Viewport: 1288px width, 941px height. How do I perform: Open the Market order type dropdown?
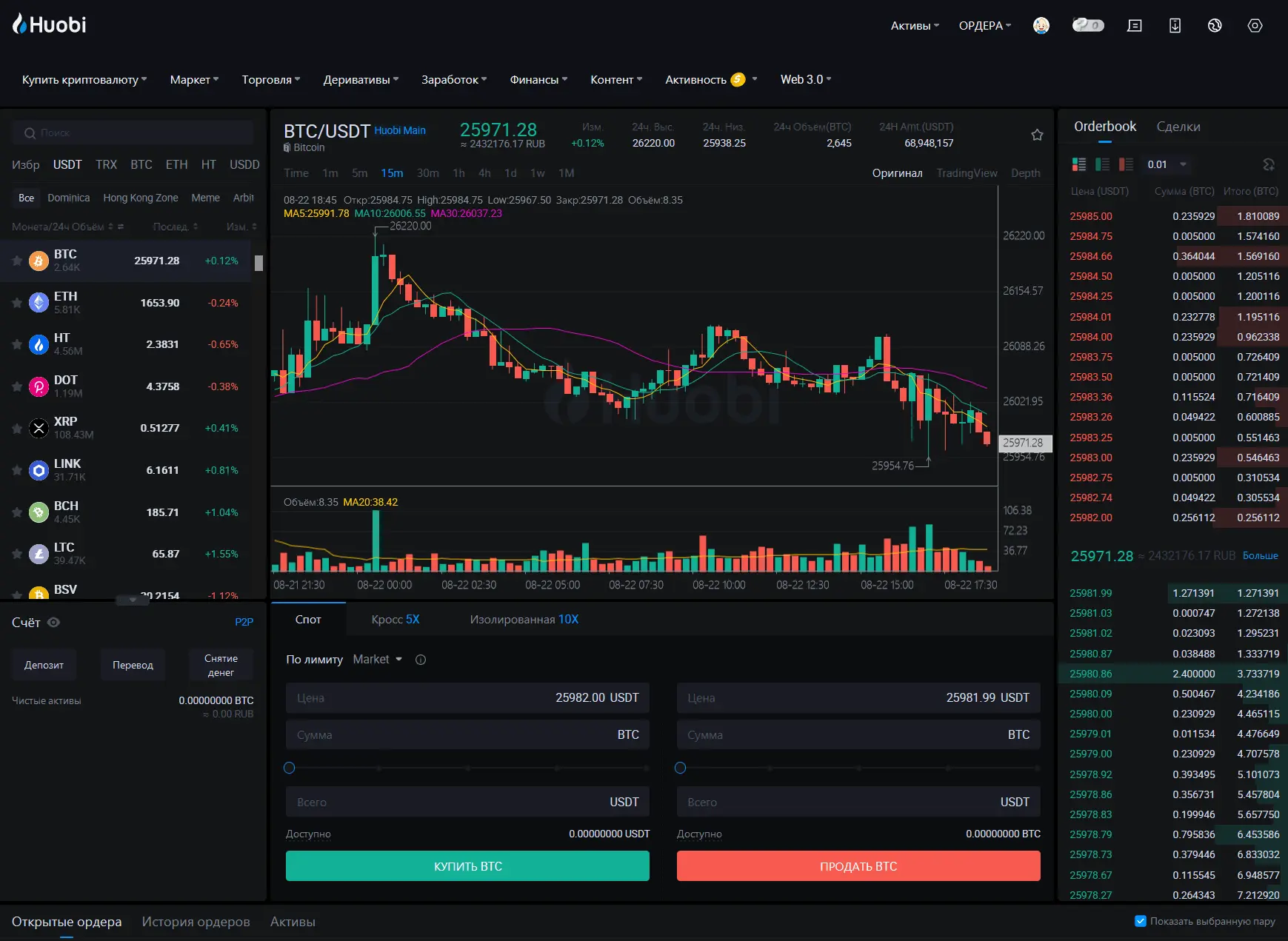(x=378, y=660)
